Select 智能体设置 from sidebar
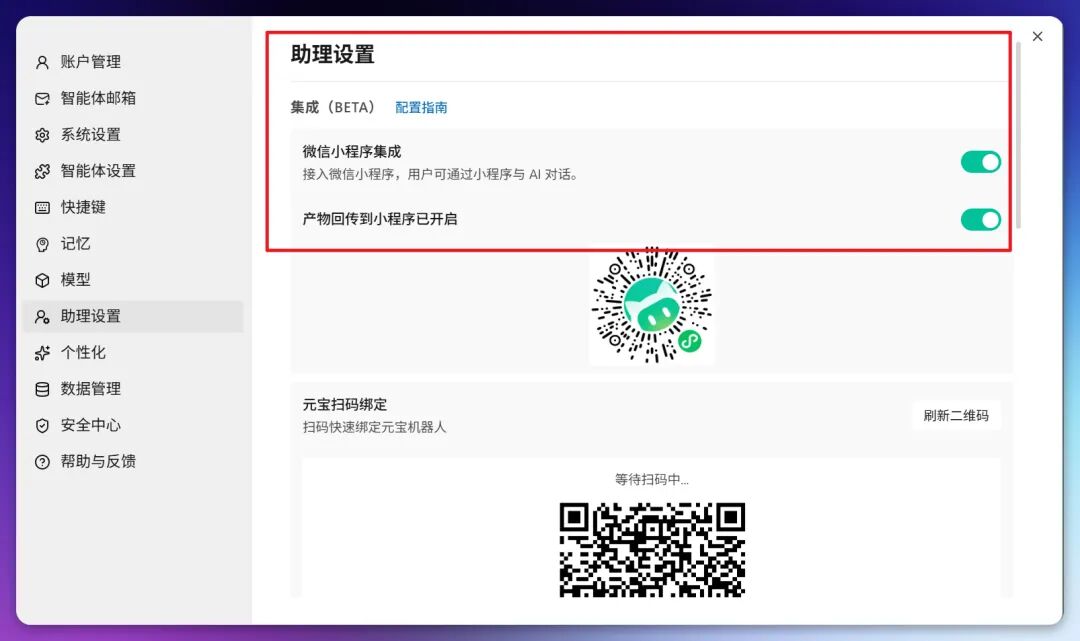 [133, 171]
